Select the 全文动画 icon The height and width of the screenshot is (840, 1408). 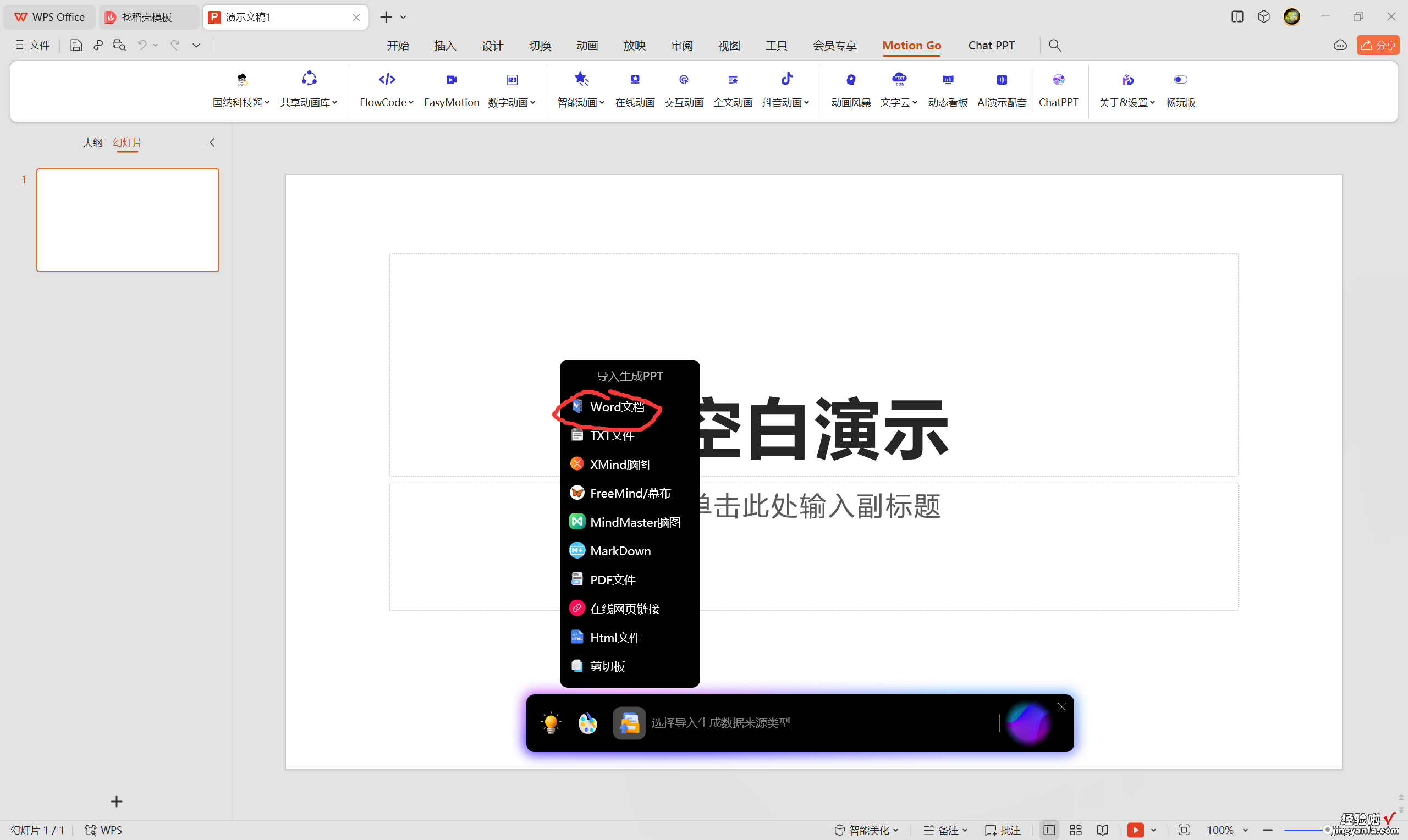tap(733, 79)
